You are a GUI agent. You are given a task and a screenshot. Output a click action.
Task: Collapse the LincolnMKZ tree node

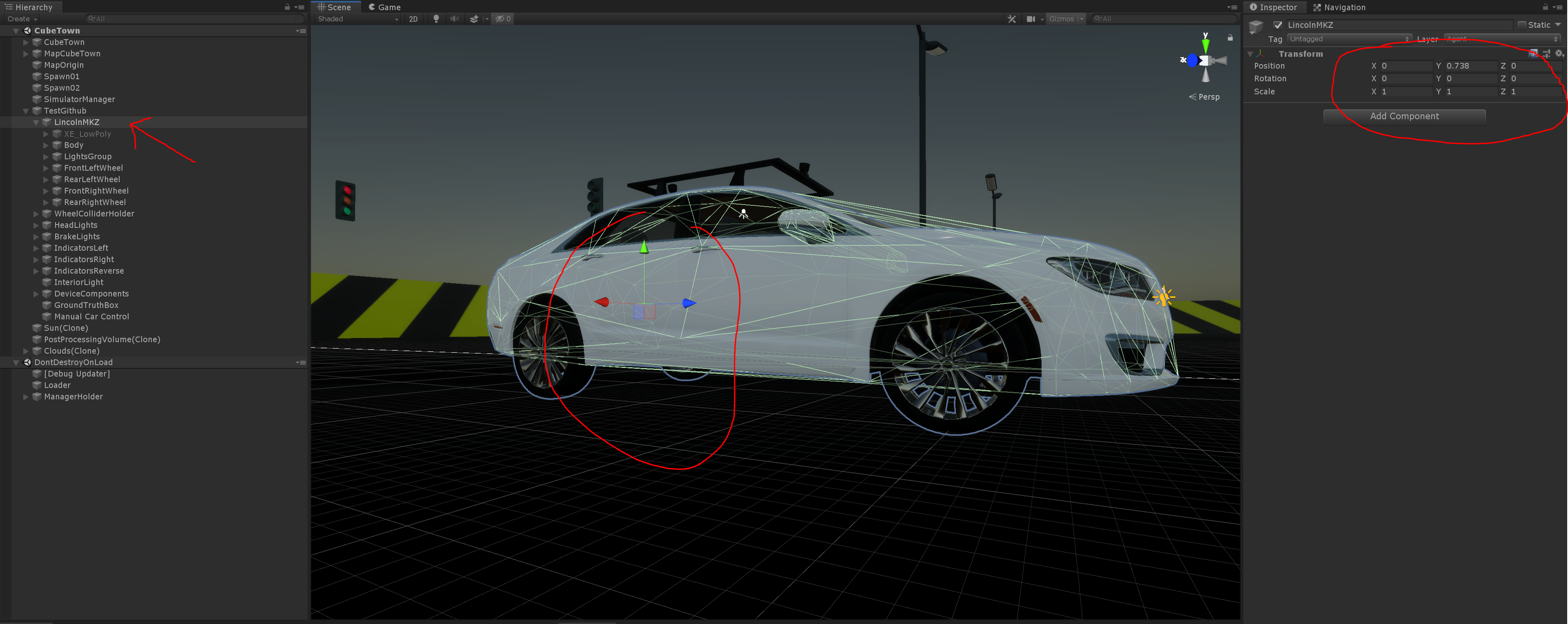(36, 123)
